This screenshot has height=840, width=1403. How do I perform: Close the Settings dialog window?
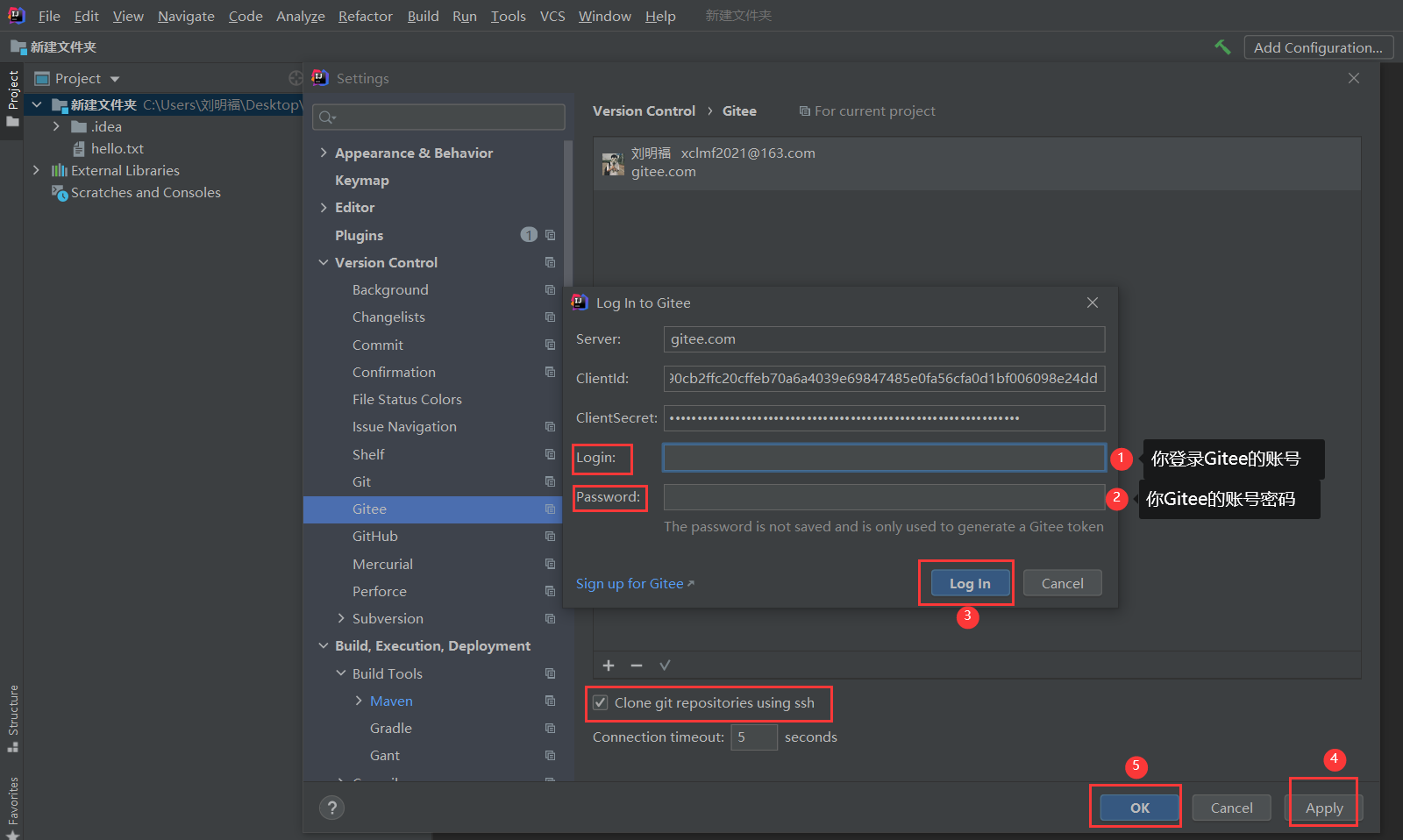(1354, 78)
